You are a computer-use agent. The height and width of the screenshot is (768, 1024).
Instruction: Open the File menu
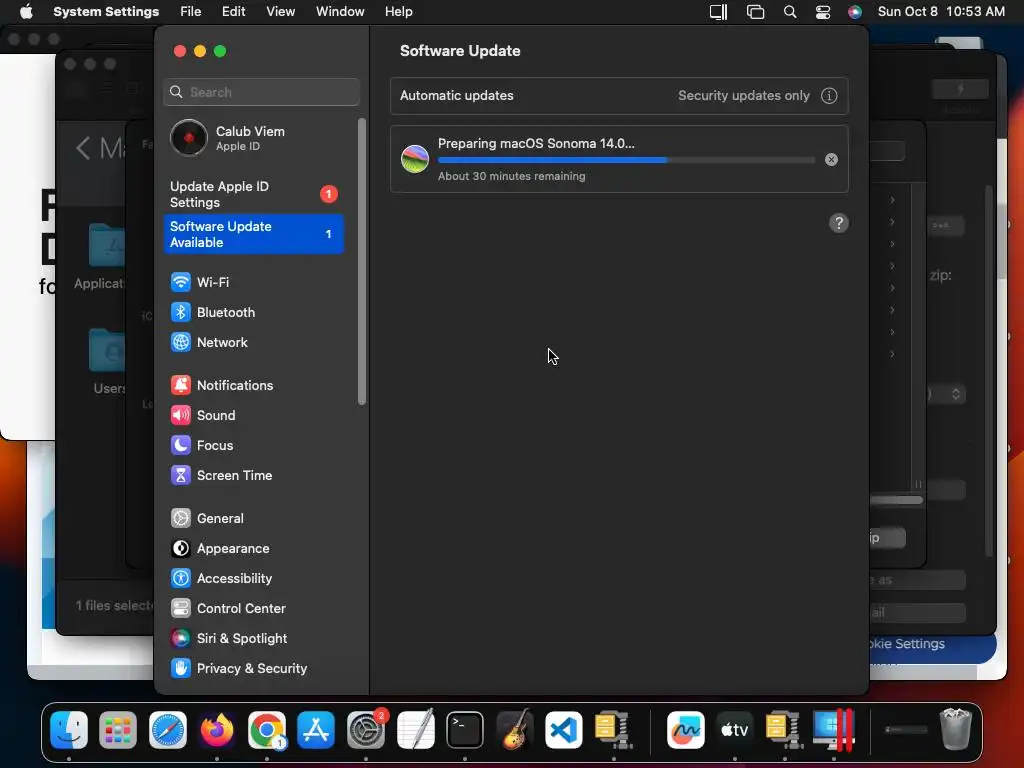(x=191, y=12)
